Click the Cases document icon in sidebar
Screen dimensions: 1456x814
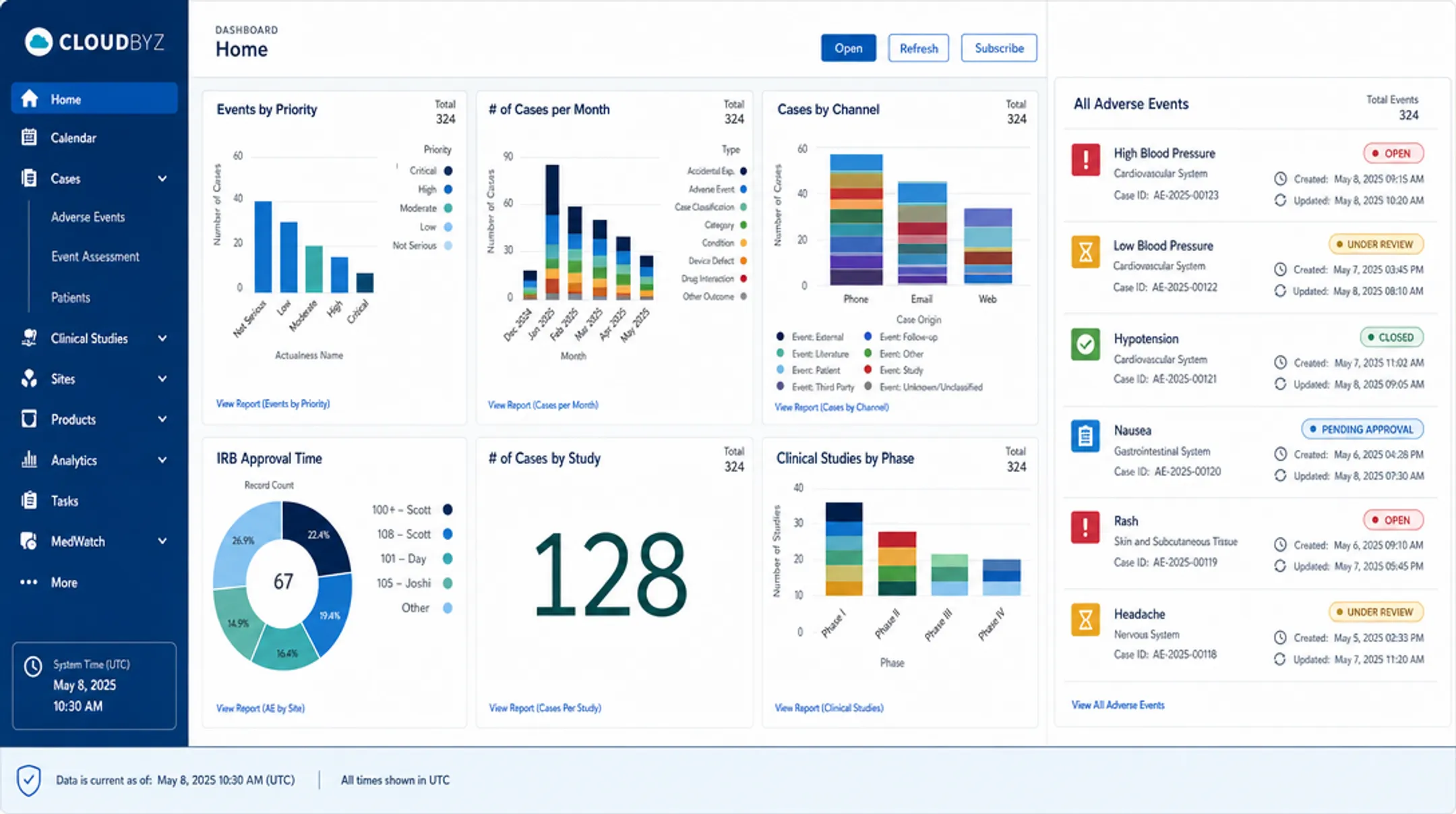[29, 178]
